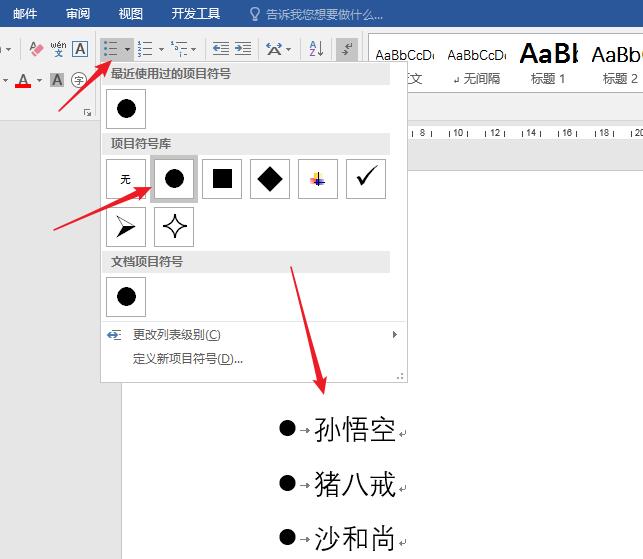Click the phonetic guide wén icon
Viewport: 643px width, 559px height.
58,48
